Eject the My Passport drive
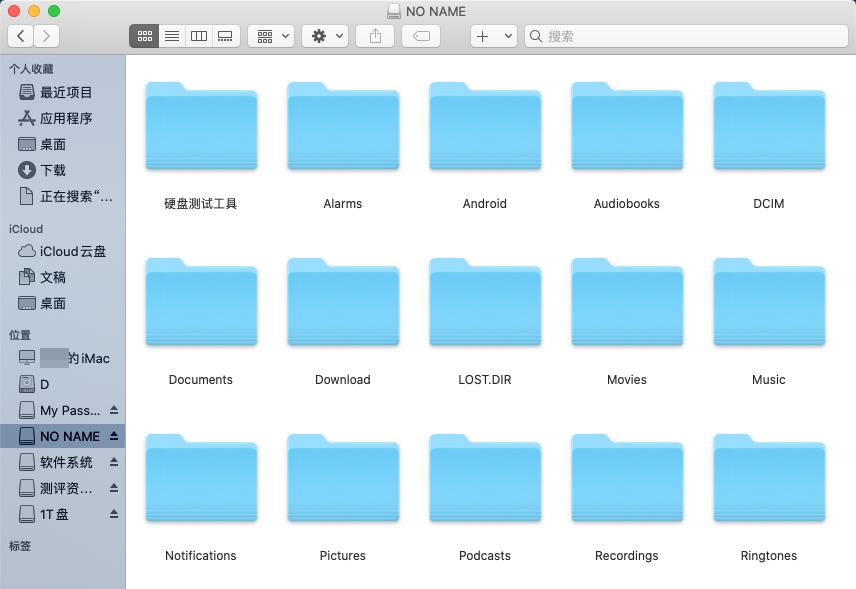Screen dimensions: 856x589 click(x=114, y=411)
